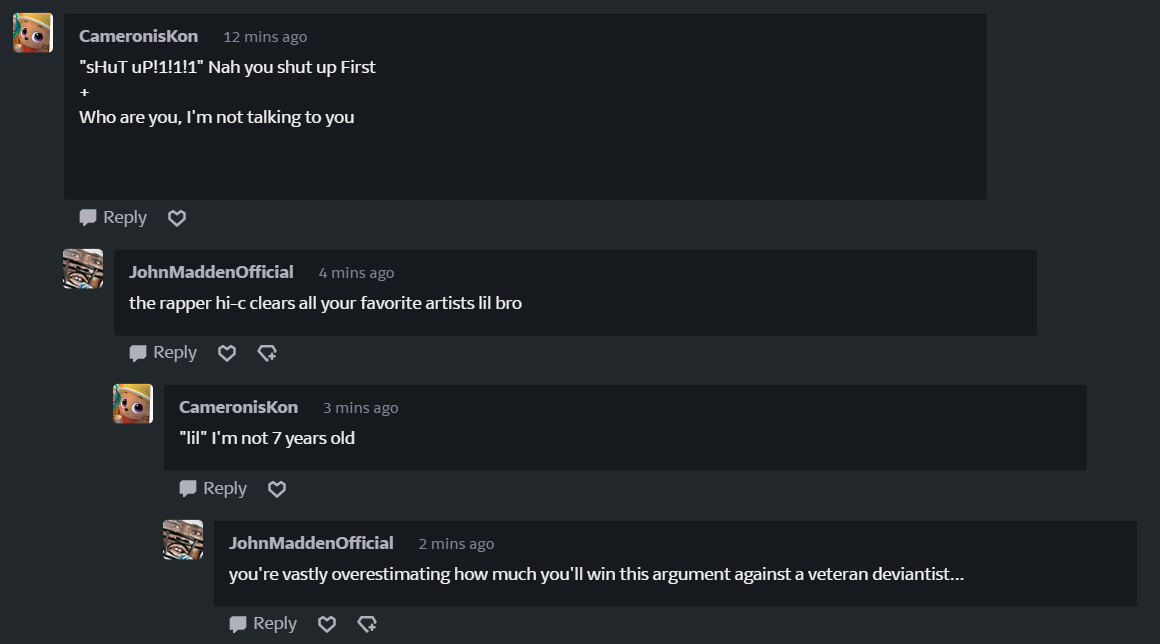
Task: Click CameronisKon's avatar beside the "lil" reply
Action: pos(133,404)
